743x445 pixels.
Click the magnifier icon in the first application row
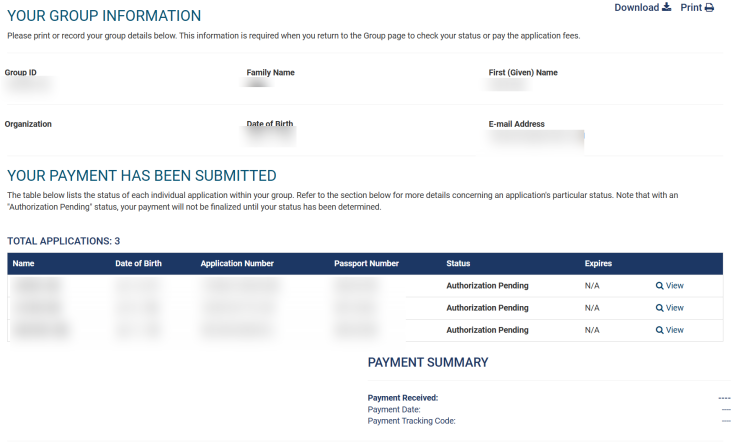coord(660,286)
